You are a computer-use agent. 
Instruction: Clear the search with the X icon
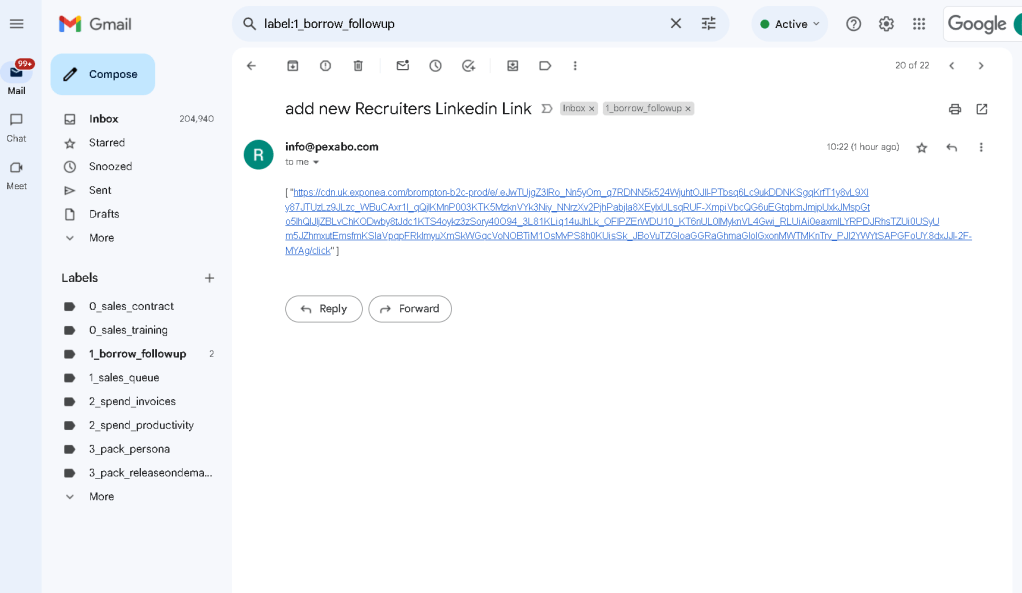[x=676, y=24]
